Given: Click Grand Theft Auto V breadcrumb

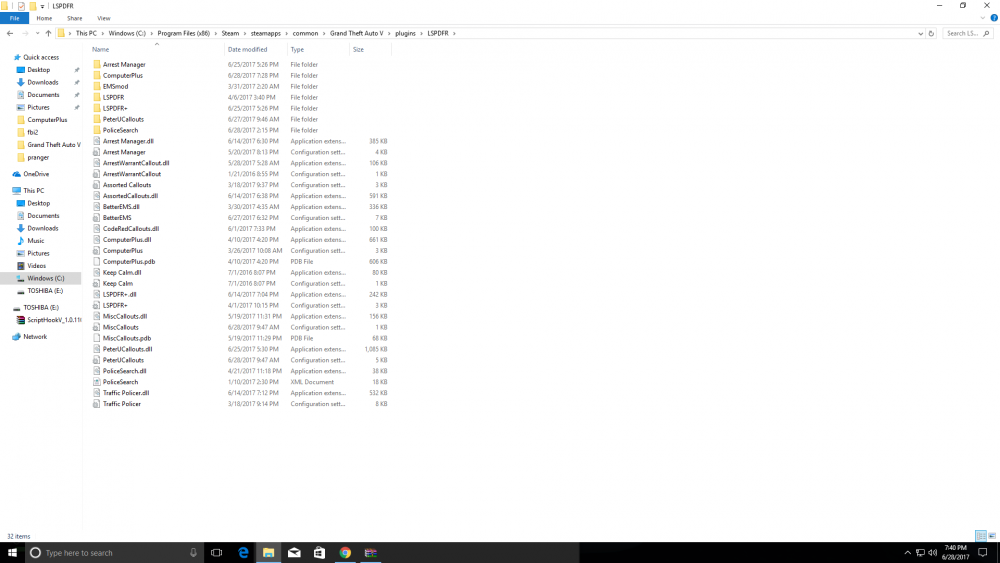Looking at the screenshot, I should click(357, 33).
